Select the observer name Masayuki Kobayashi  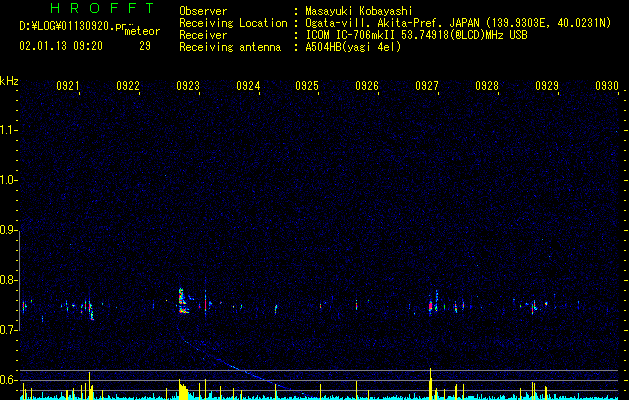[x=359, y=11]
